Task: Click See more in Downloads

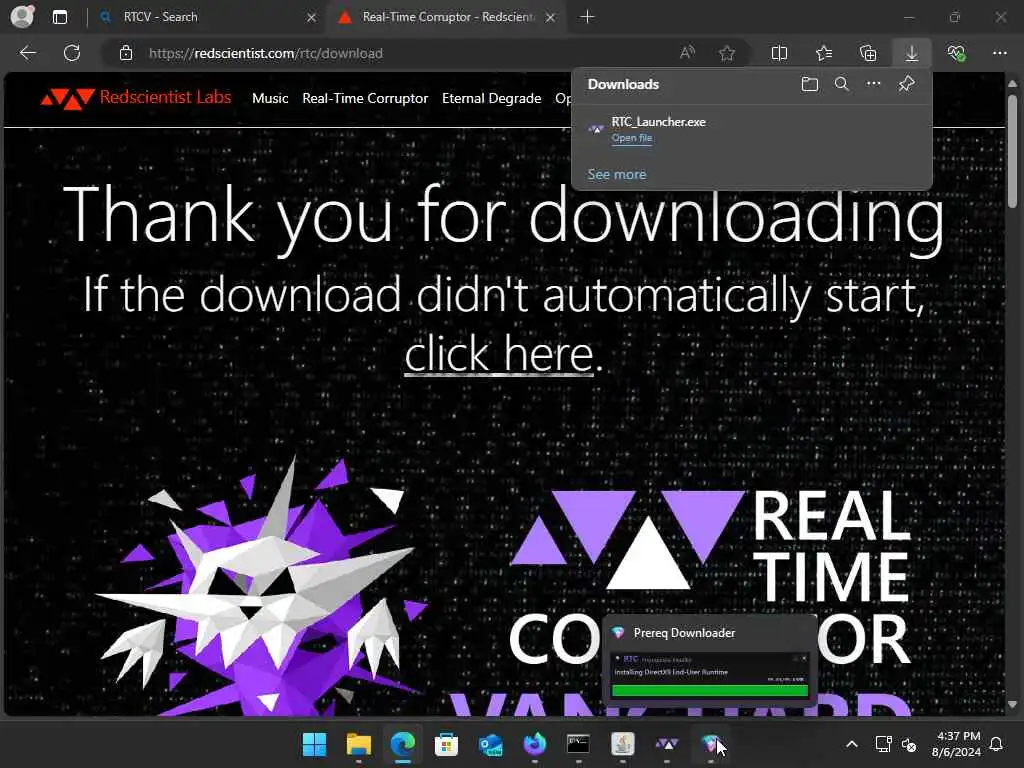Action: [616, 174]
